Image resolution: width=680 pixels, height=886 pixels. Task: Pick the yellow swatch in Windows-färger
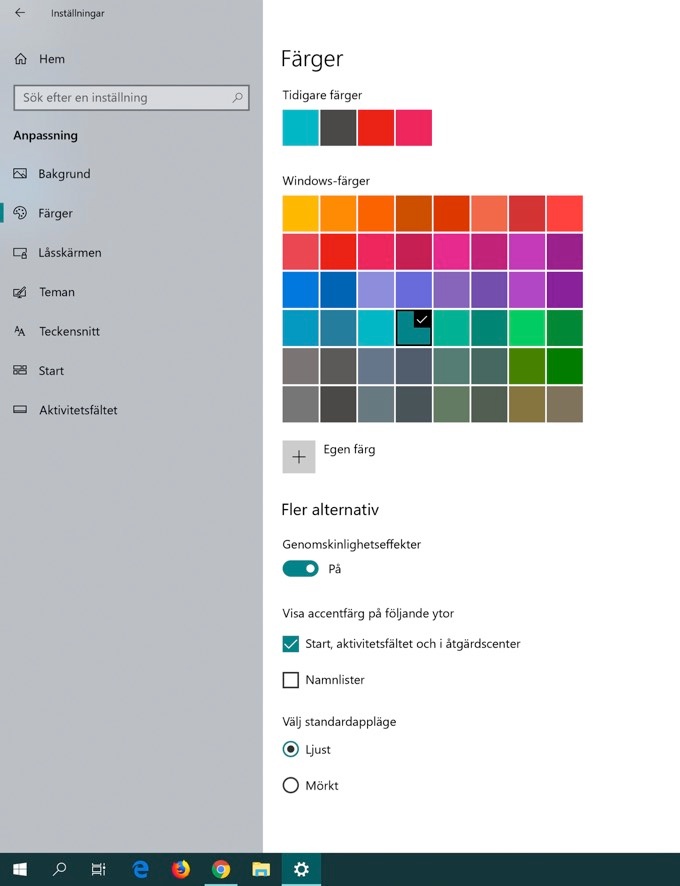click(301, 213)
